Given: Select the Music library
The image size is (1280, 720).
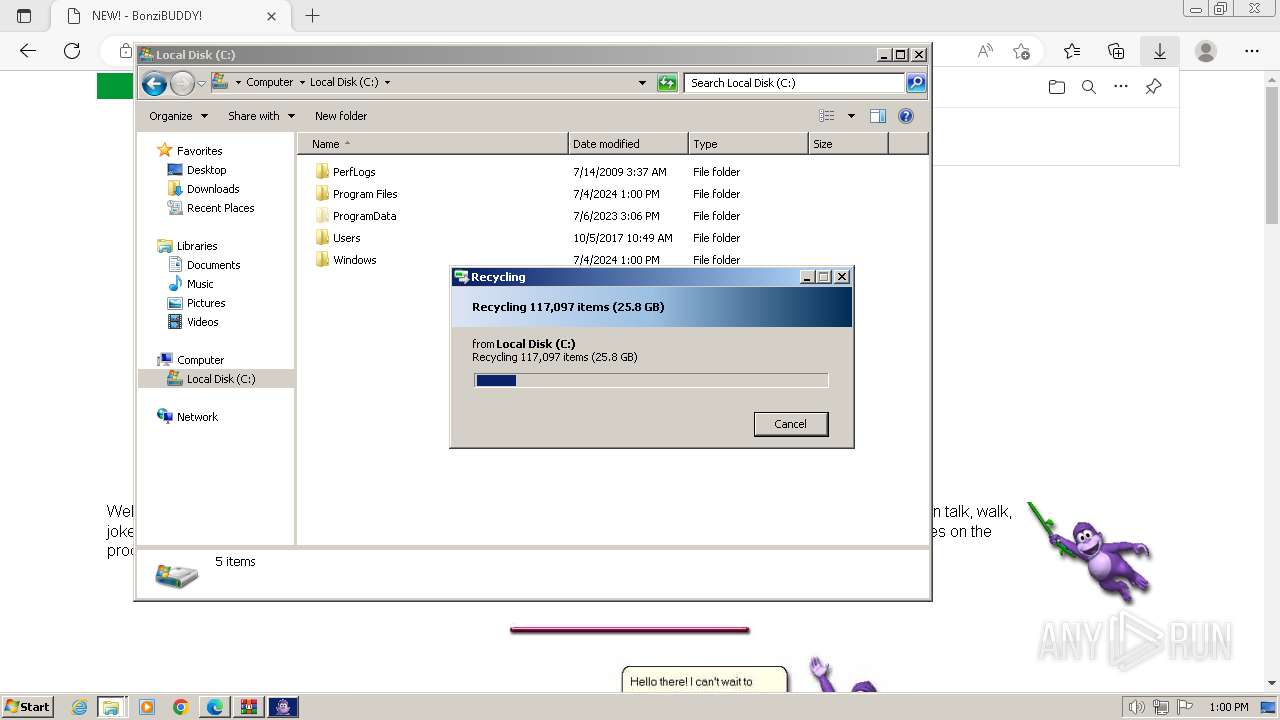Looking at the screenshot, I should click(200, 284).
